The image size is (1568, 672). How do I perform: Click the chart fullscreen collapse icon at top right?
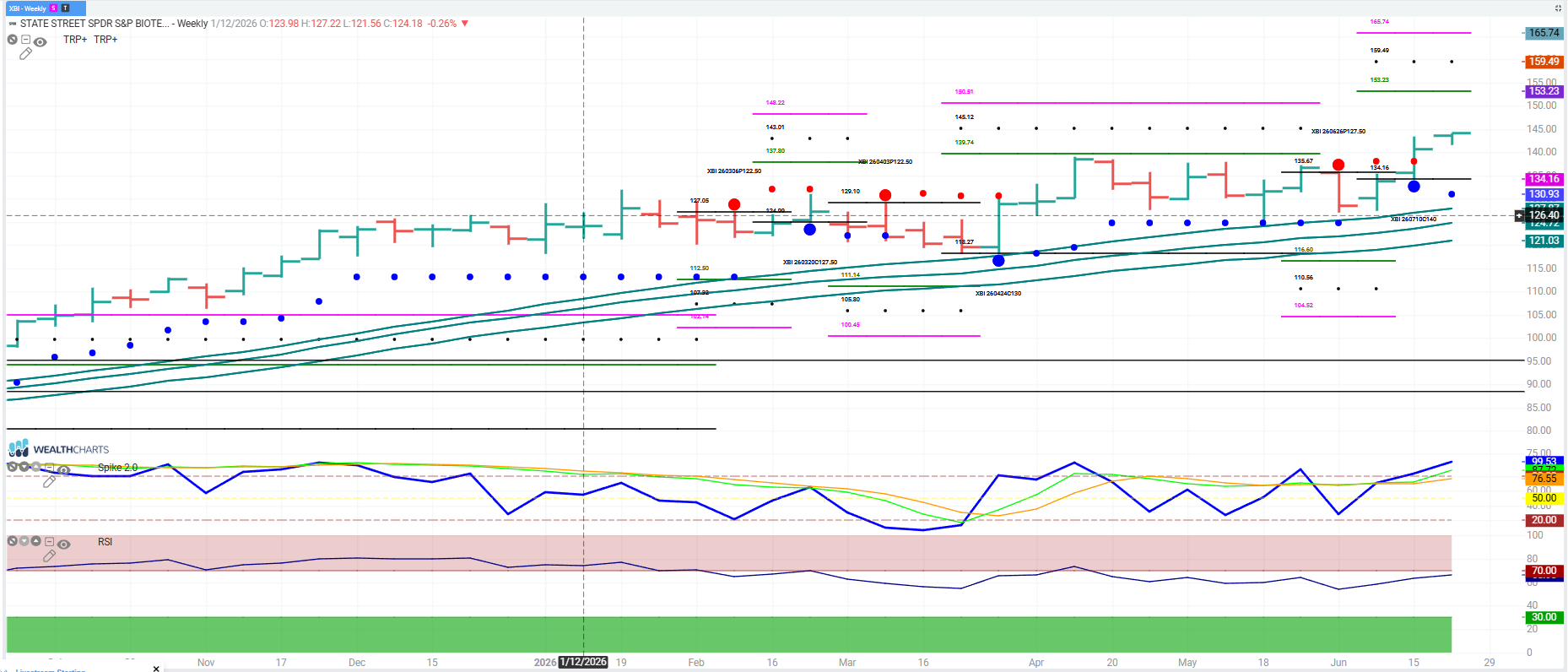[1558, 8]
